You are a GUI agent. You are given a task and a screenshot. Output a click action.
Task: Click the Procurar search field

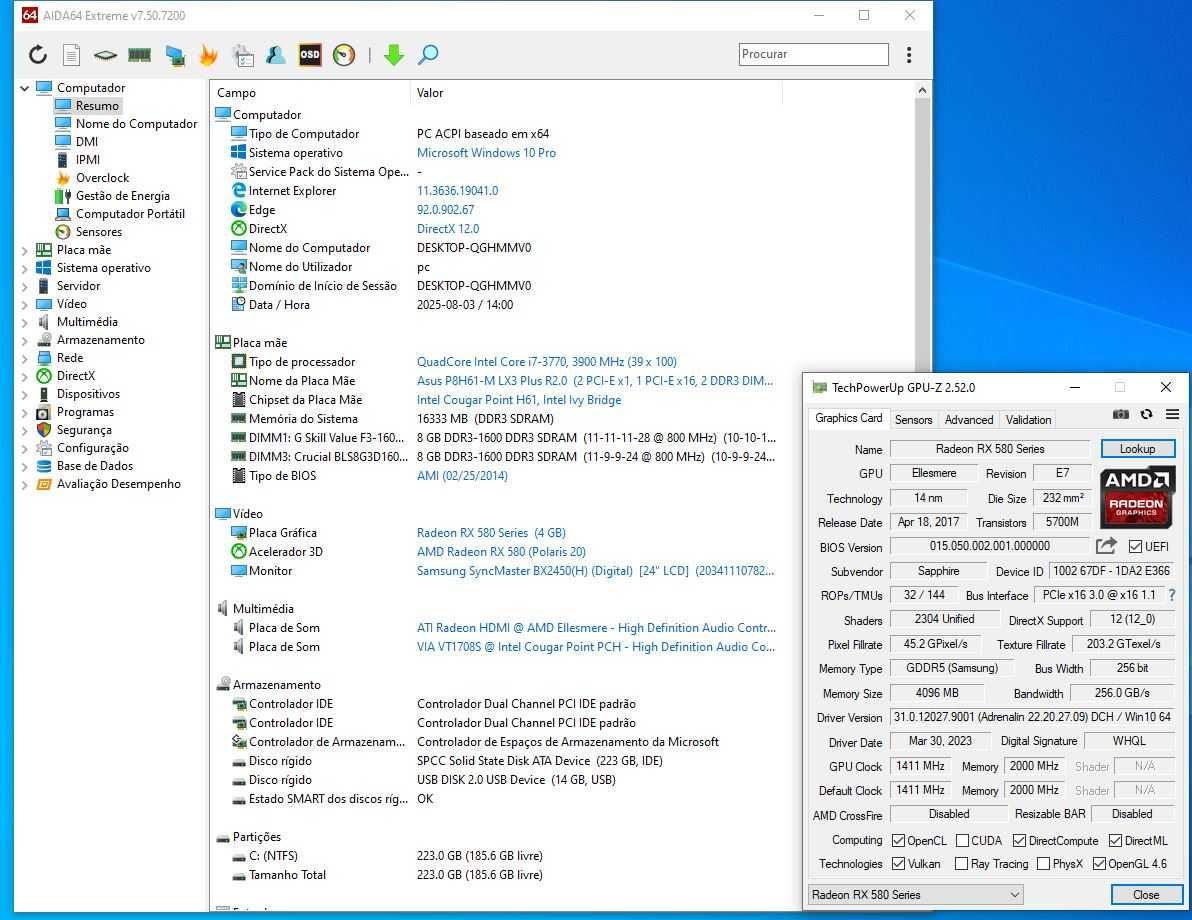[813, 54]
